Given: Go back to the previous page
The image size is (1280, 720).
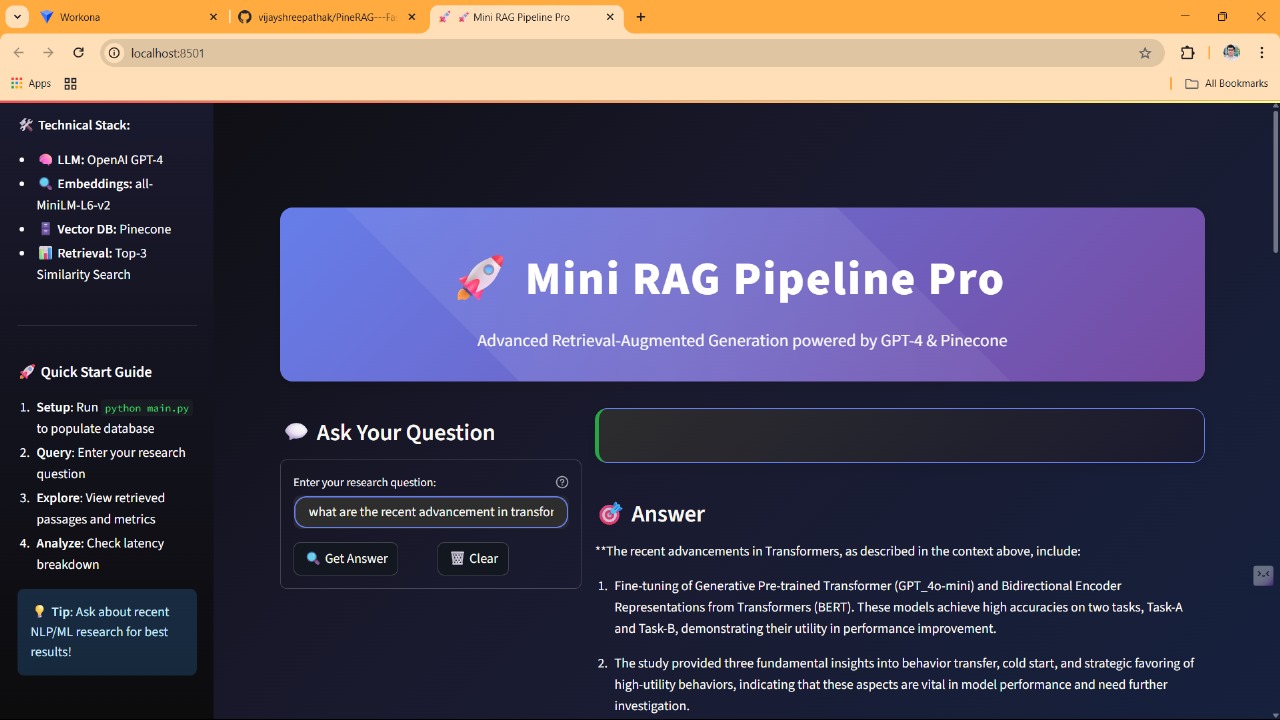Looking at the screenshot, I should click(x=18, y=53).
